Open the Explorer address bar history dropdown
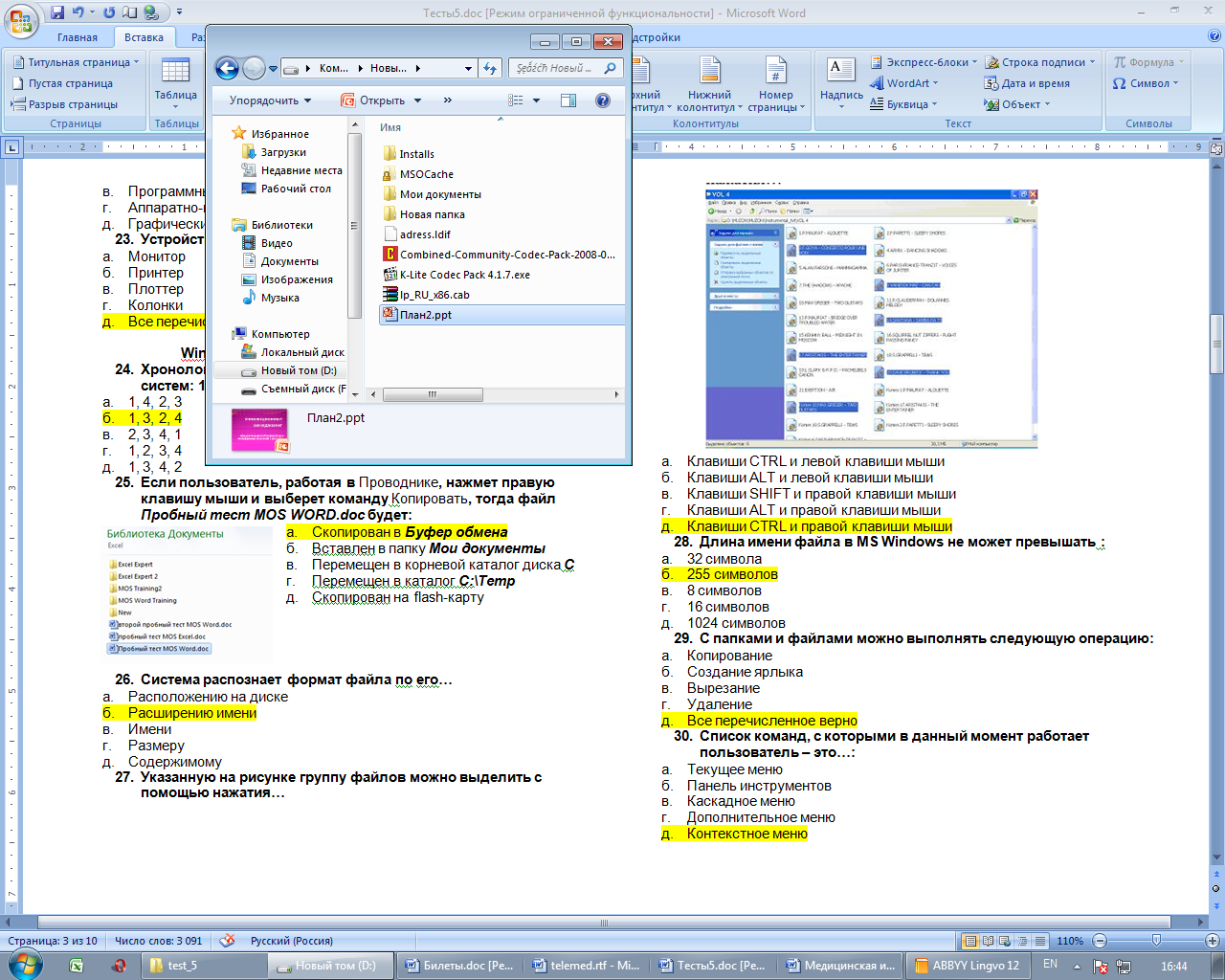The width and height of the screenshot is (1225, 980). (x=468, y=69)
